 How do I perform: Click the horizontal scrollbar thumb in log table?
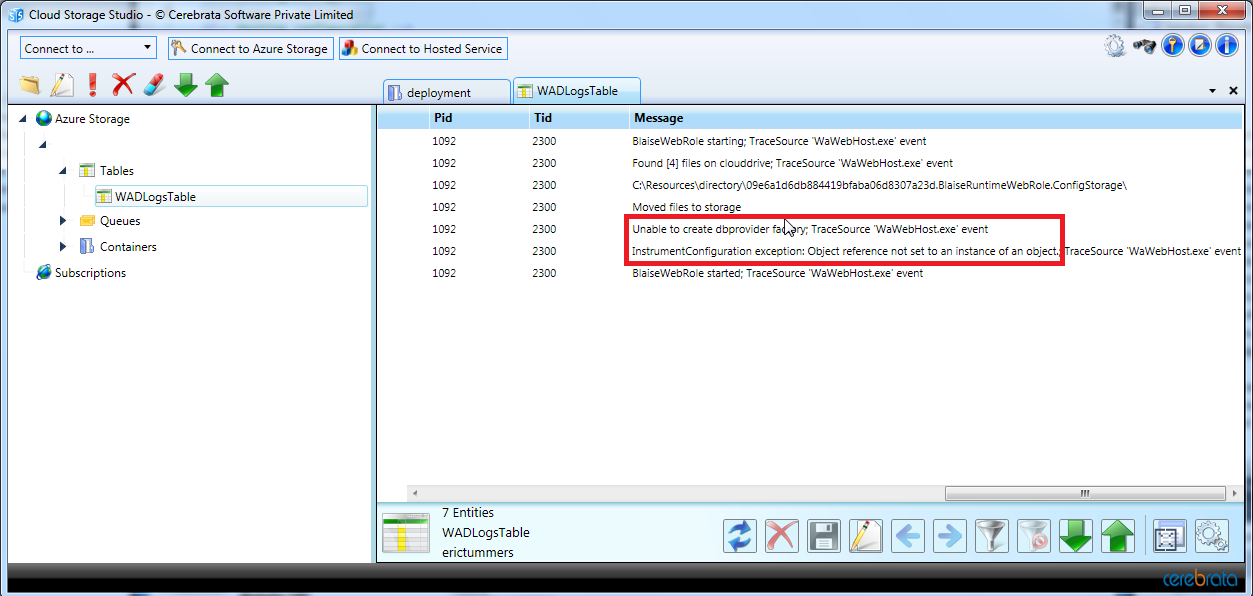1083,493
